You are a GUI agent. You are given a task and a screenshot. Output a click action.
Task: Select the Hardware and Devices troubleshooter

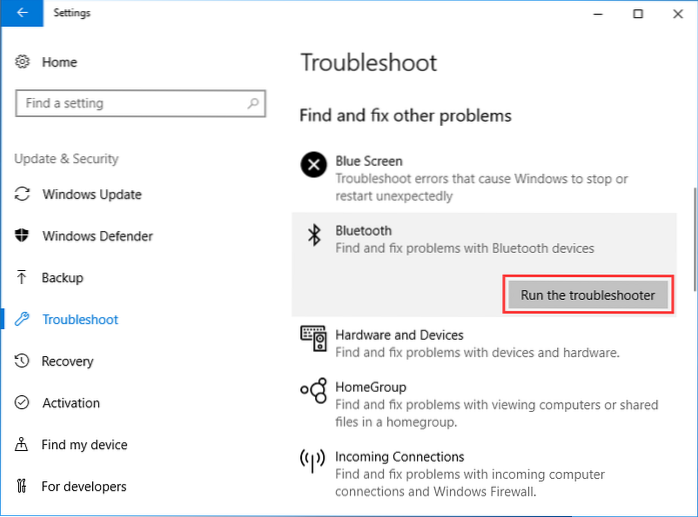point(399,336)
